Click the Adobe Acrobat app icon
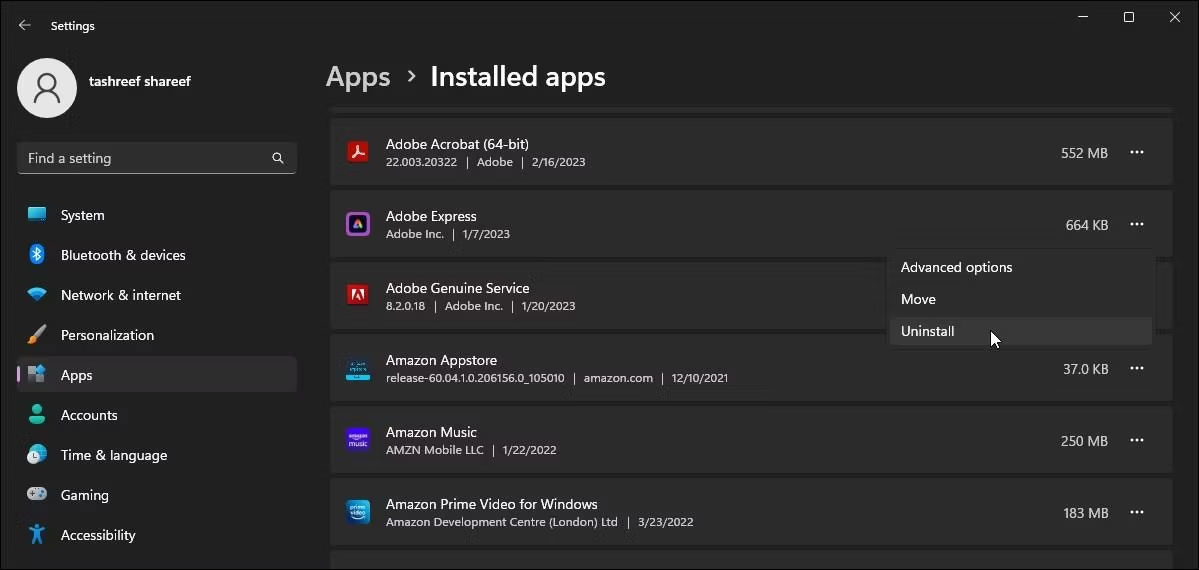The height and width of the screenshot is (570, 1199). point(358,152)
